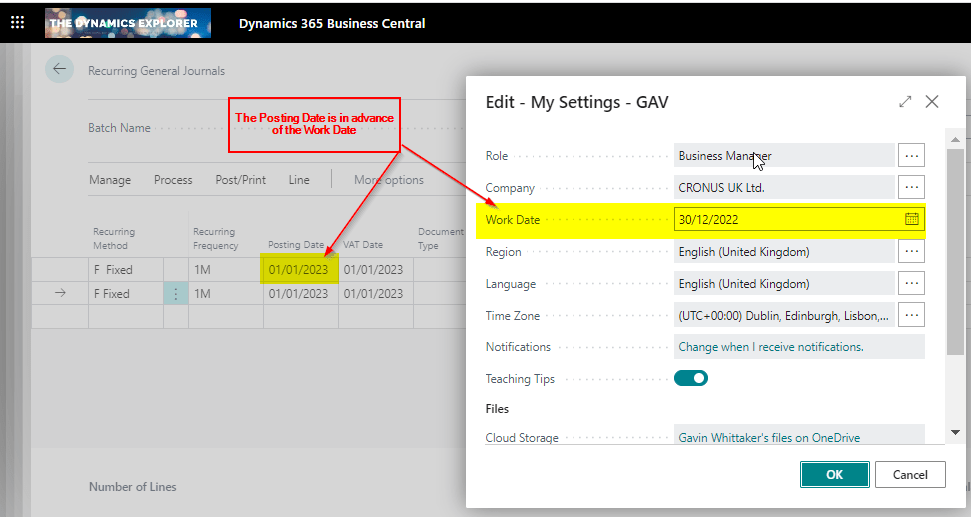Click the Role lookup ellipsis button
This screenshot has height=517, width=971.
[x=911, y=155]
